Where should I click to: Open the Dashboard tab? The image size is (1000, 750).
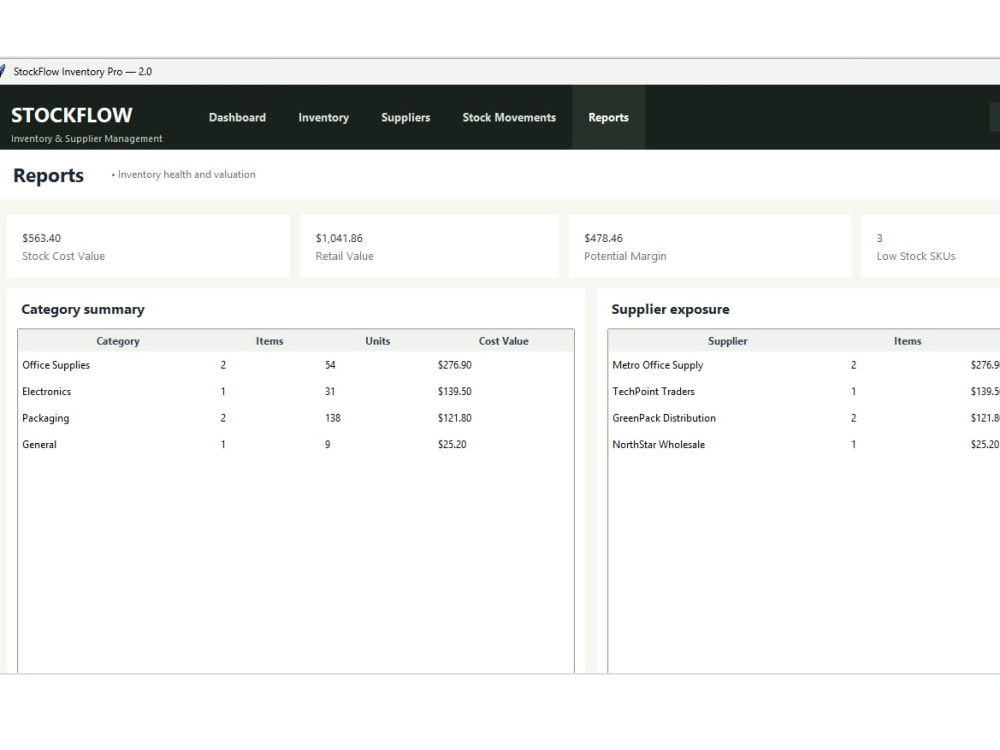(x=237, y=117)
